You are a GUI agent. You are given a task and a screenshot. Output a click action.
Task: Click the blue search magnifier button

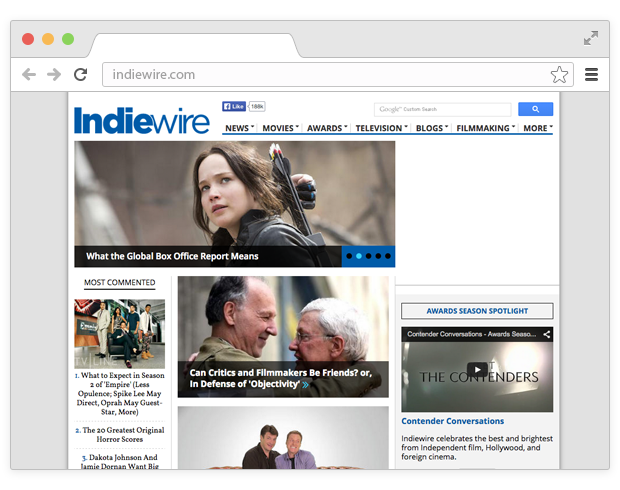click(x=535, y=109)
